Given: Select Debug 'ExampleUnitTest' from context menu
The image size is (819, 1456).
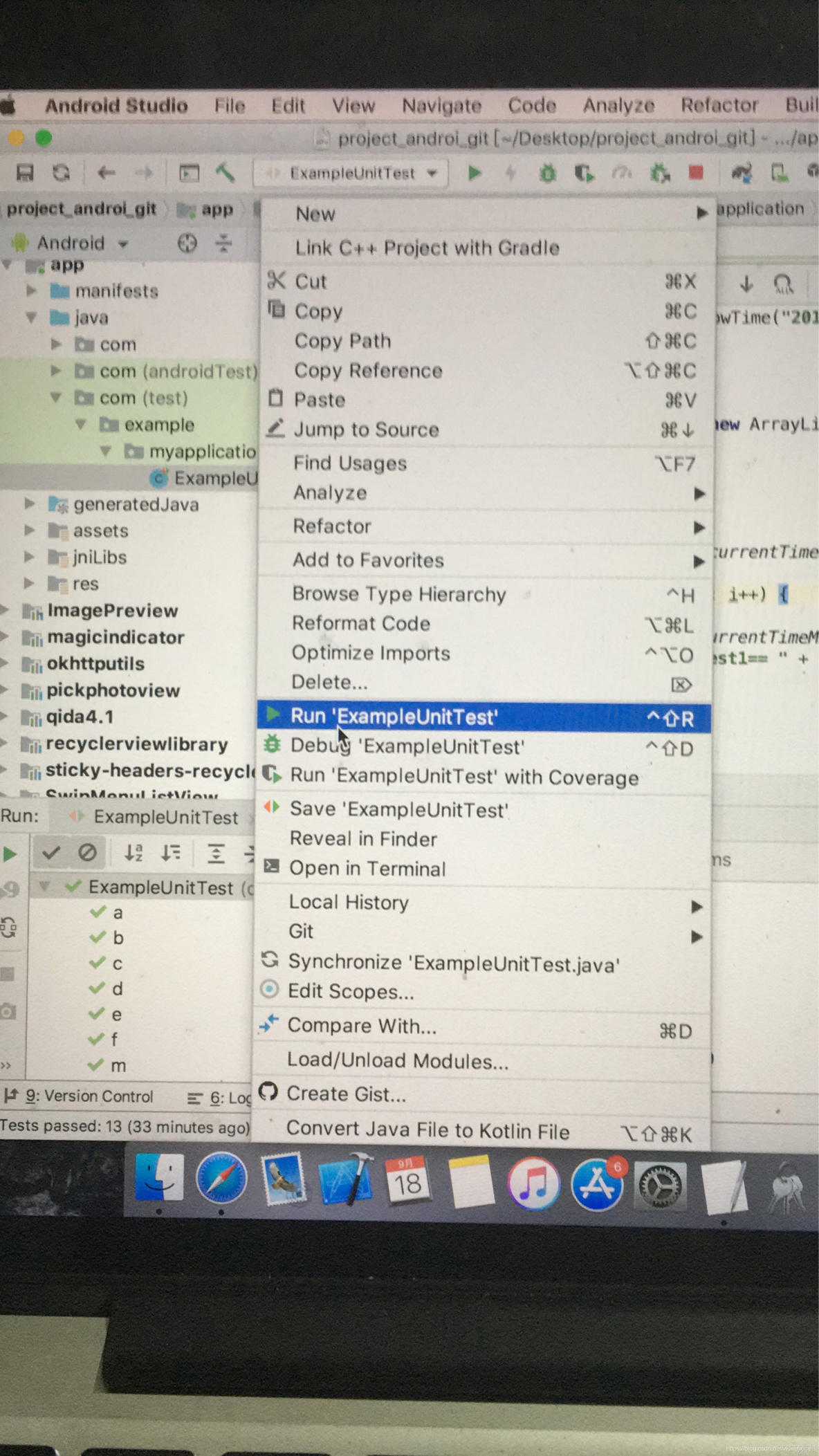Looking at the screenshot, I should click(484, 747).
